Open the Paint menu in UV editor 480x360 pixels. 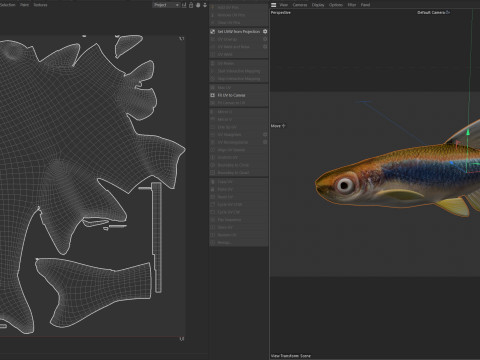(x=24, y=5)
